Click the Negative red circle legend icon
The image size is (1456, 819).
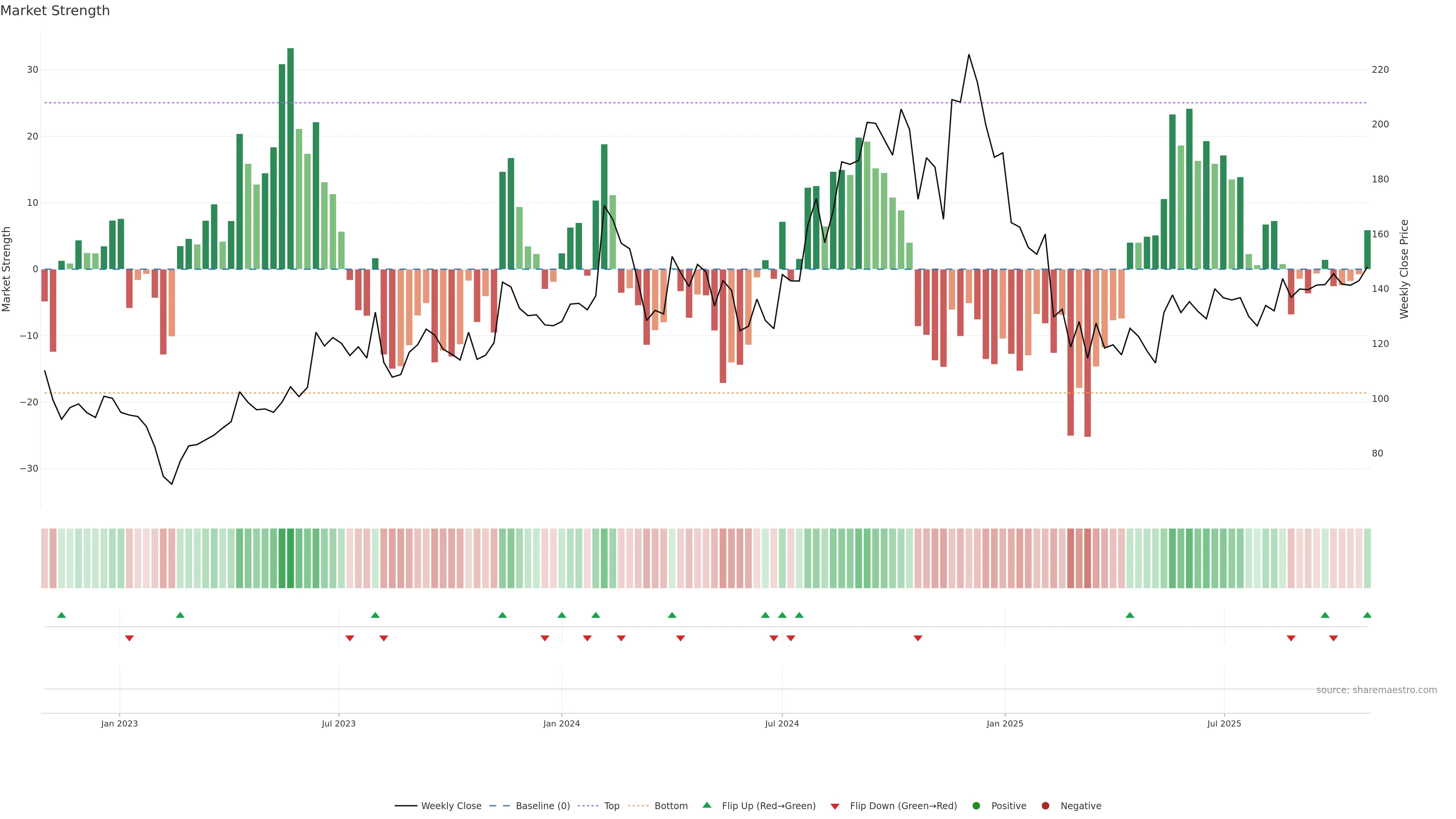point(1045,806)
